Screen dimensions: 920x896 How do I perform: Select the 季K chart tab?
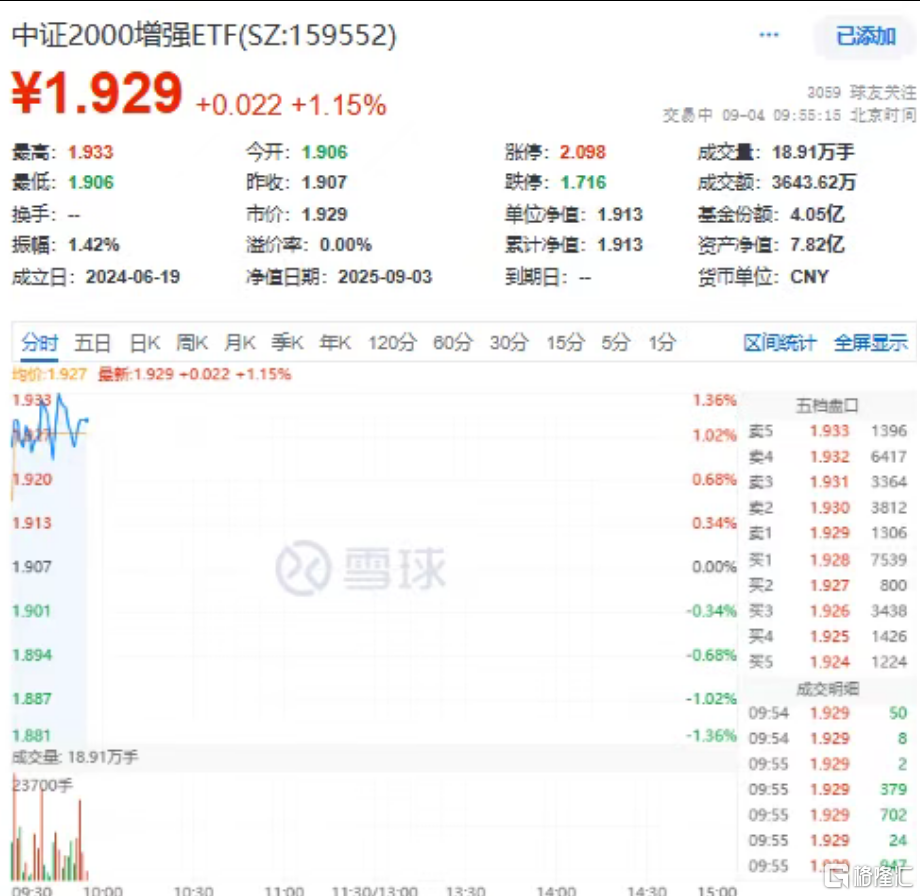pos(287,342)
